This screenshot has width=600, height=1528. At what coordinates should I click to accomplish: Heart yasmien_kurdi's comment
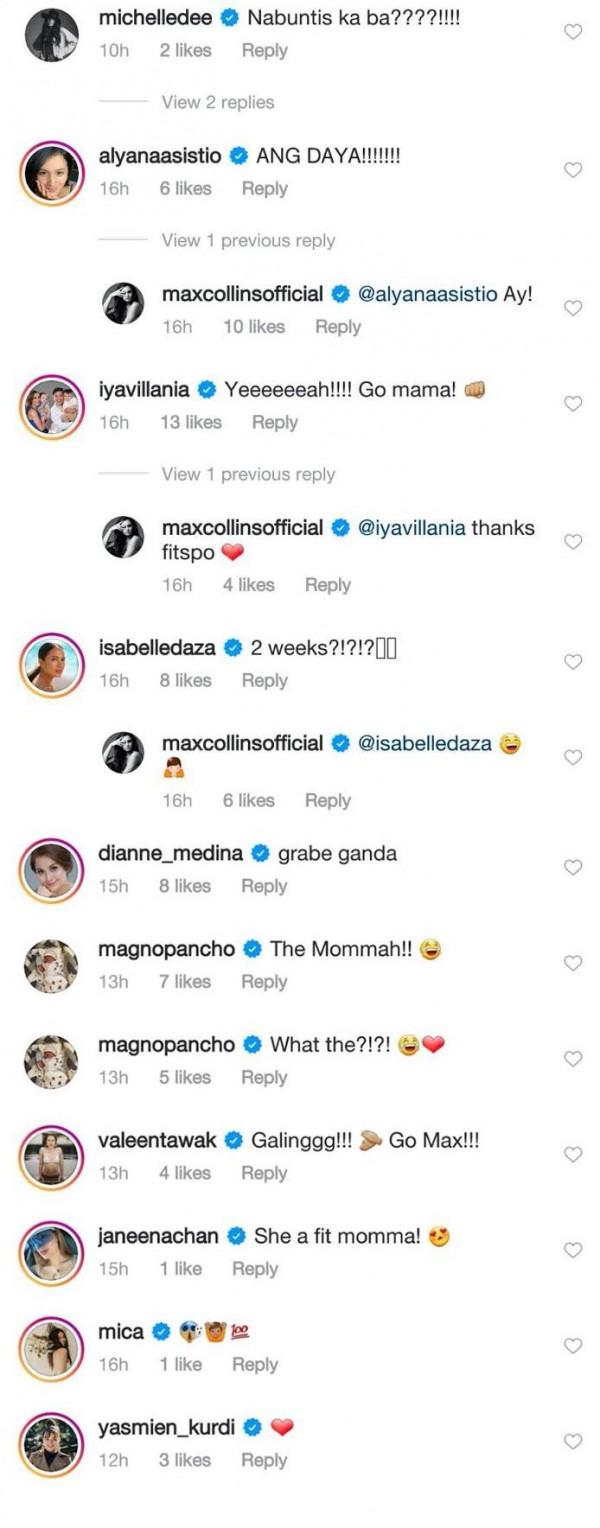(x=573, y=1441)
